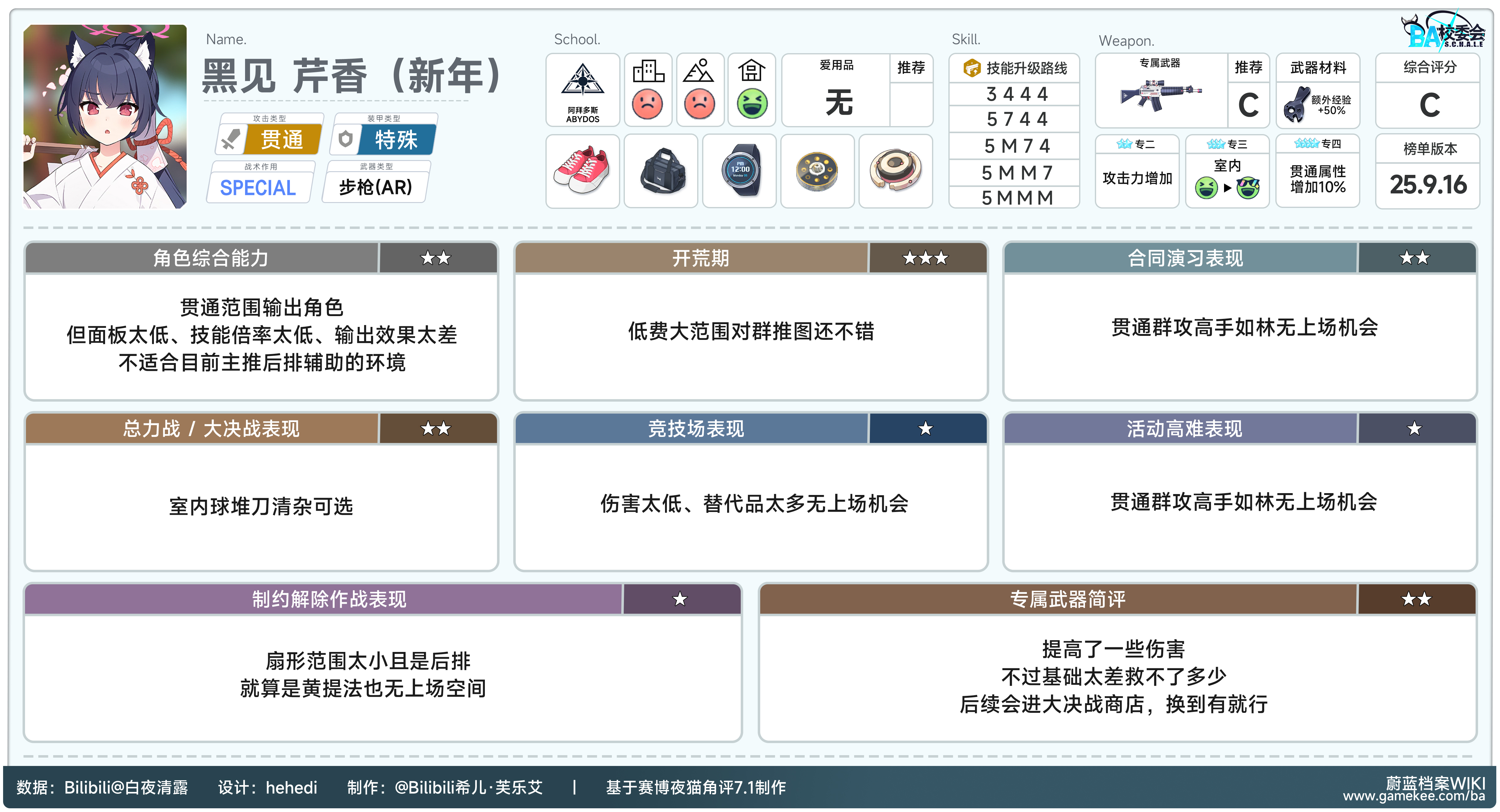Click the 竞技场表现 section header
This screenshot has height=812, width=1500.
(696, 429)
